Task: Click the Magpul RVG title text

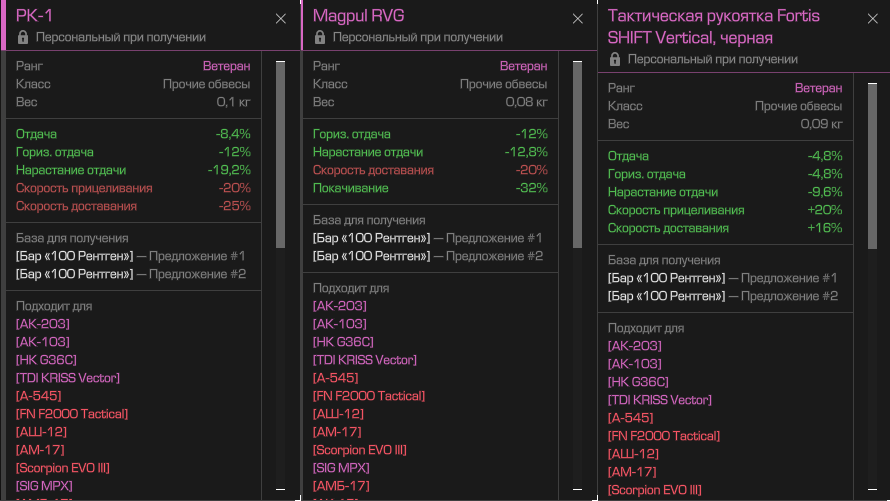Action: pos(359,16)
